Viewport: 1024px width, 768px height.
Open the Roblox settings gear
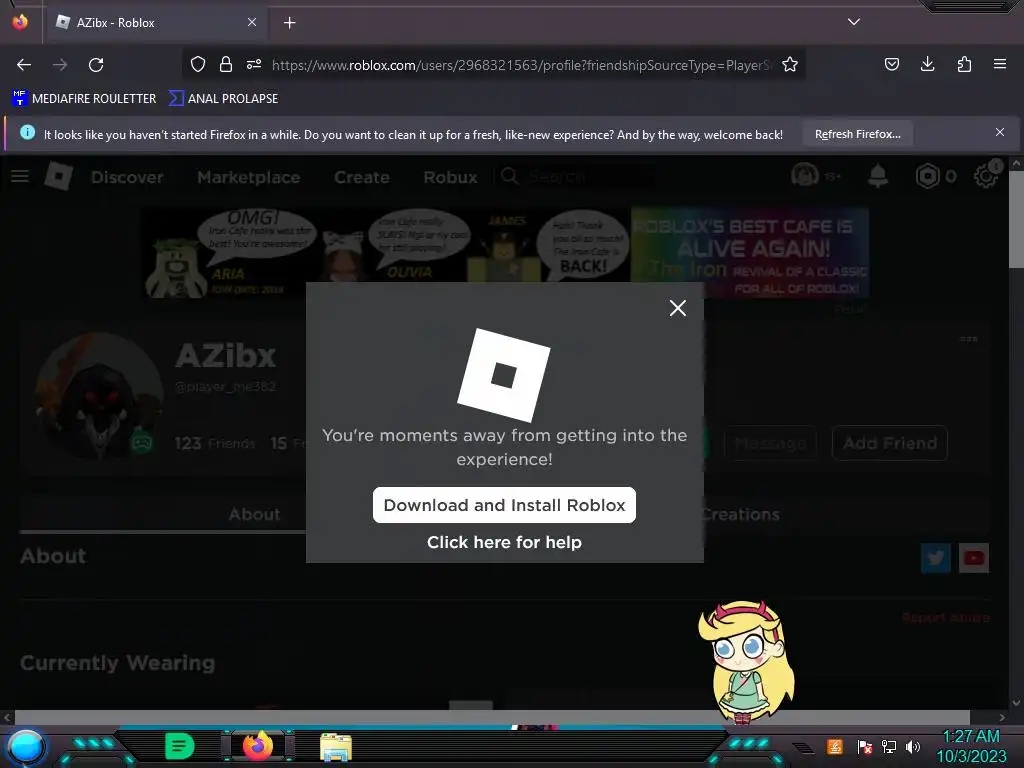985,176
